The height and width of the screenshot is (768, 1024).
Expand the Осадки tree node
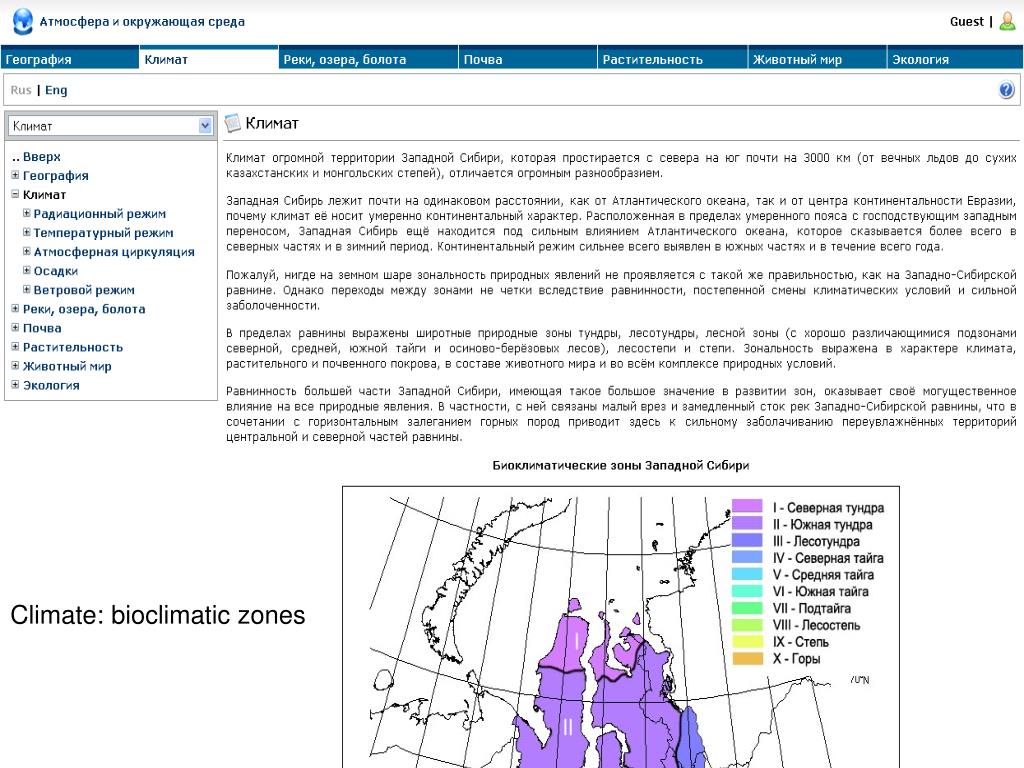coord(26,271)
